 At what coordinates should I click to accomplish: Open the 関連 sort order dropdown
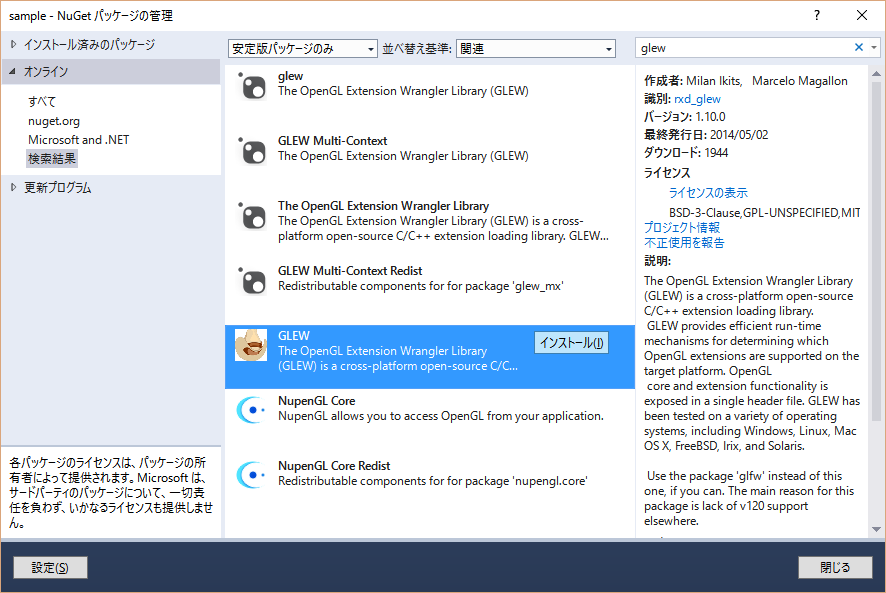pyautogui.click(x=536, y=49)
